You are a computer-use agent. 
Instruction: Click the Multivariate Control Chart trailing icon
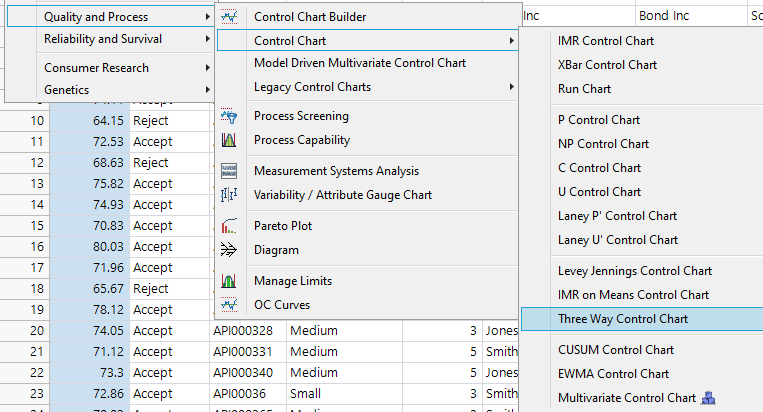pyautogui.click(x=708, y=398)
